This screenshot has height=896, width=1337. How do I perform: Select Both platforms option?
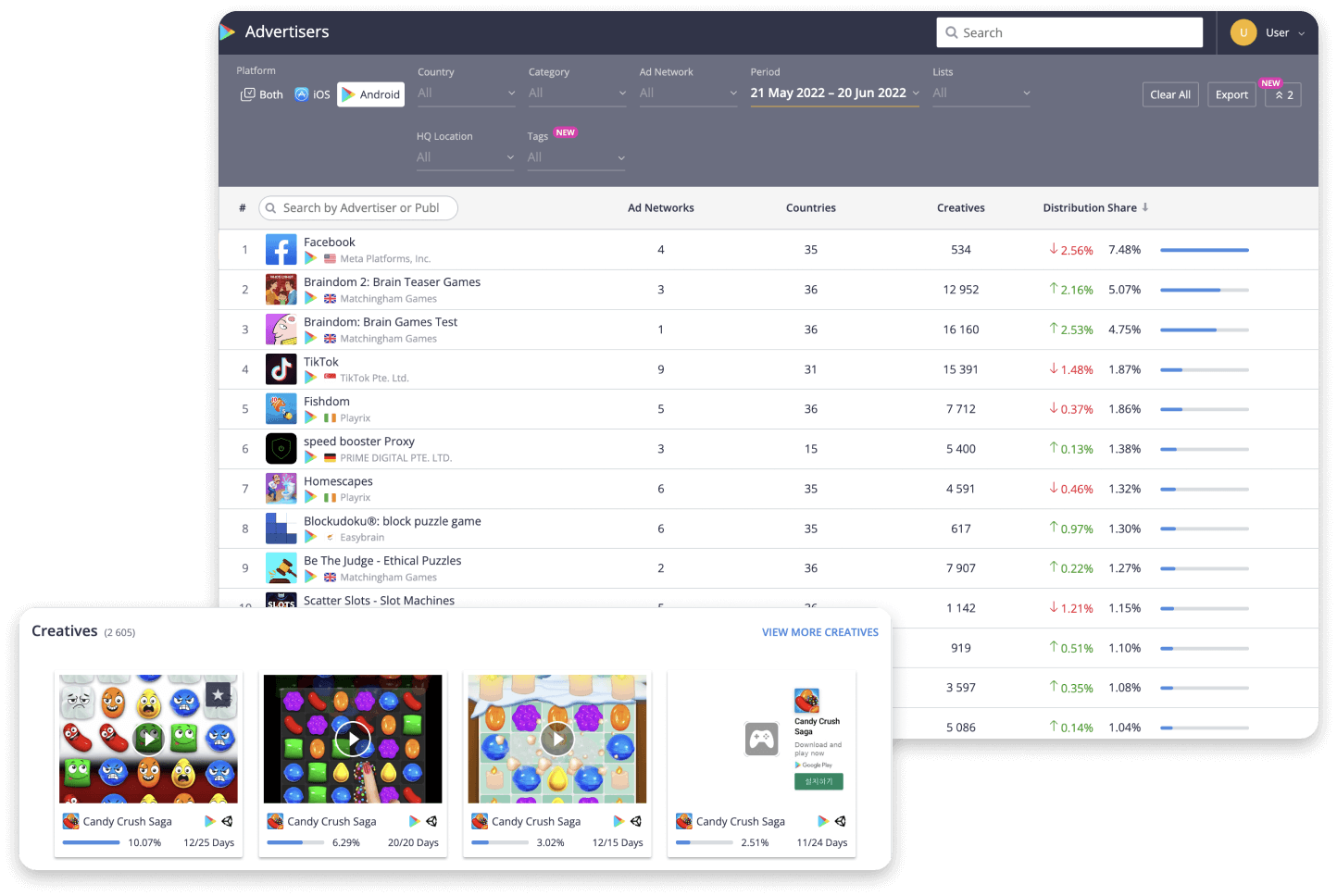[x=262, y=94]
